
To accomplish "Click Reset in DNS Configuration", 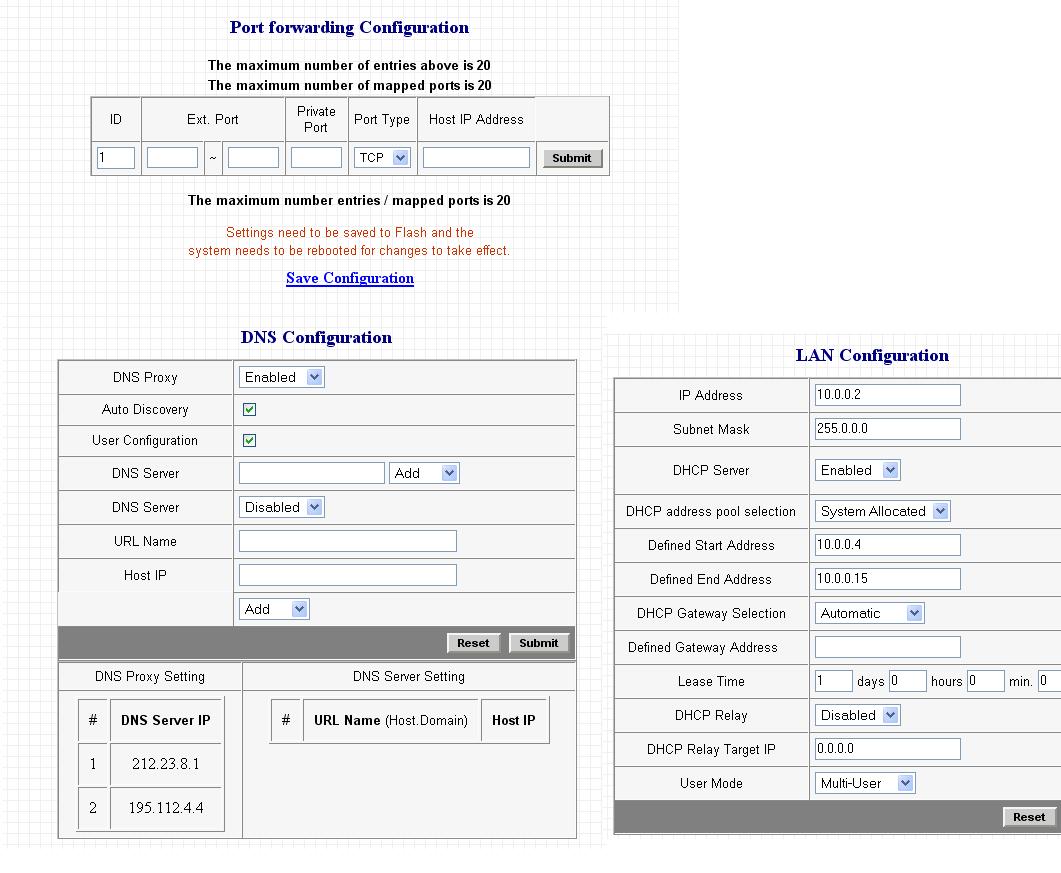I will [473, 643].
